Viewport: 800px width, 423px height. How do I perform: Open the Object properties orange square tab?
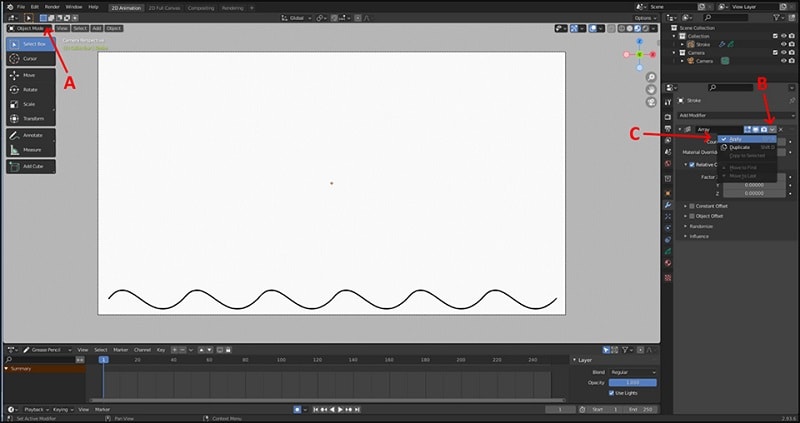pyautogui.click(x=668, y=193)
